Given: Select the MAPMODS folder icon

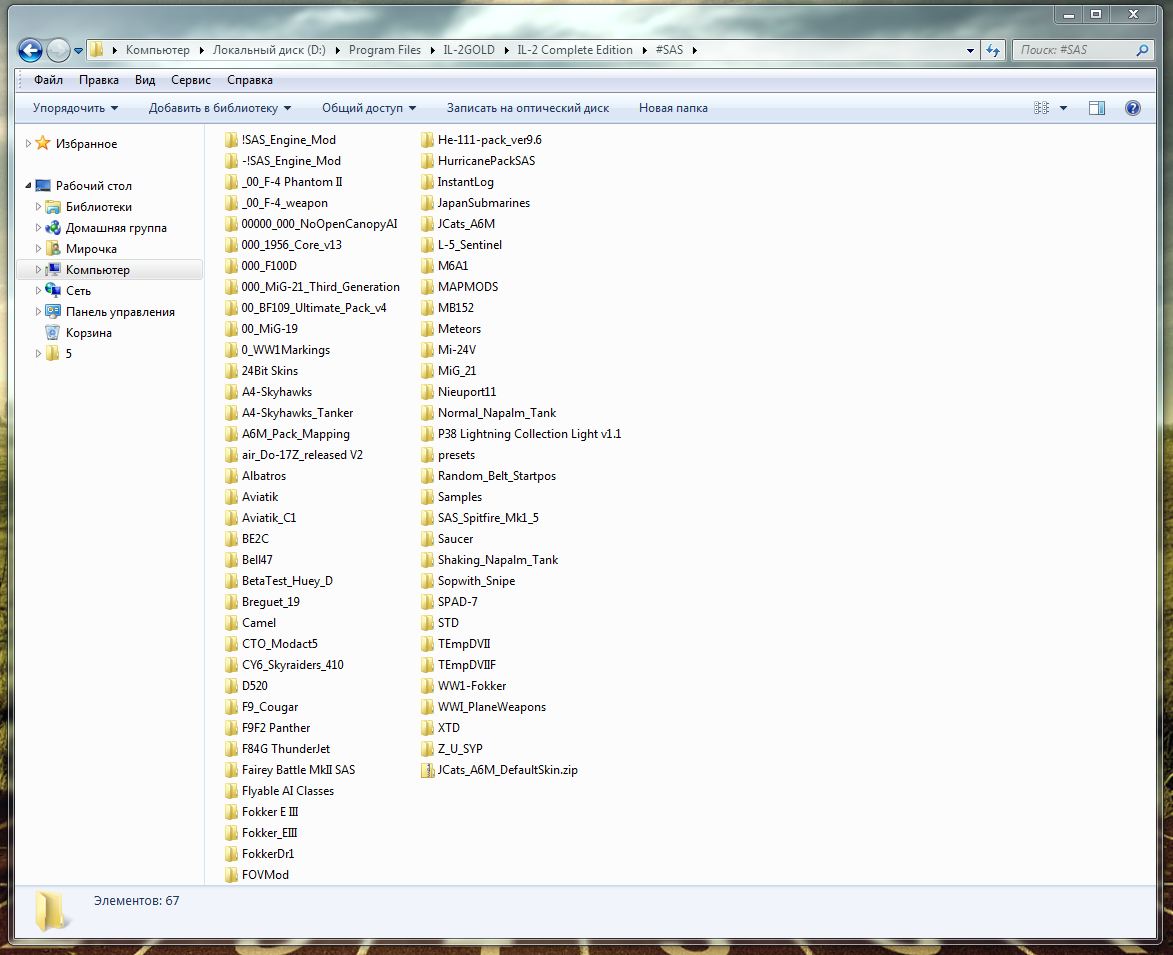Looking at the screenshot, I should [427, 286].
